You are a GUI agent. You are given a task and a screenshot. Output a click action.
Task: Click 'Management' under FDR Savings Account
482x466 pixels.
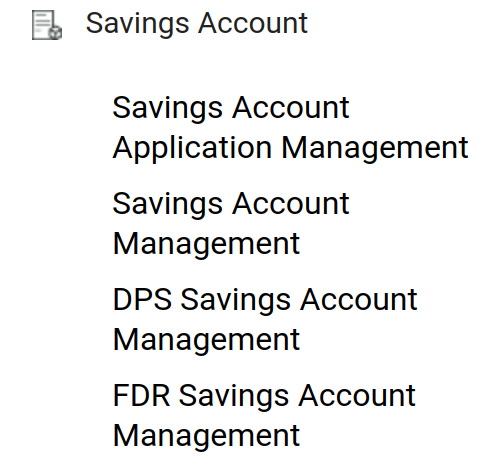206,436
